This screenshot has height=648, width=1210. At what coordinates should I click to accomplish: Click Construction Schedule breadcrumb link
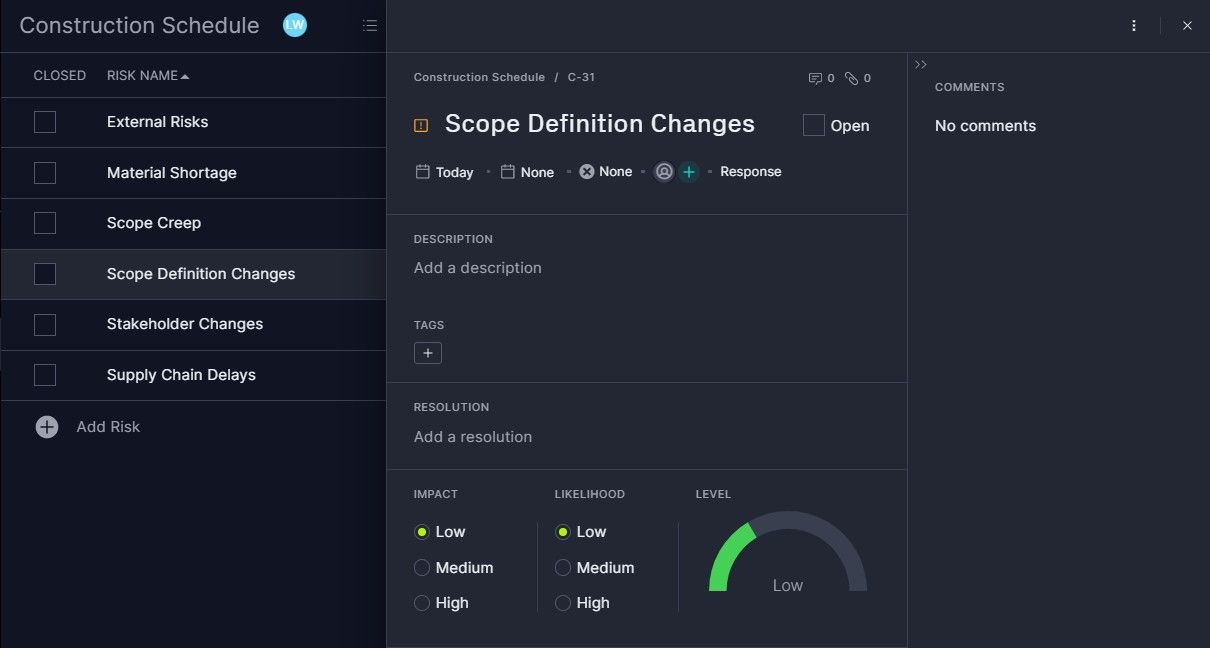click(x=479, y=78)
